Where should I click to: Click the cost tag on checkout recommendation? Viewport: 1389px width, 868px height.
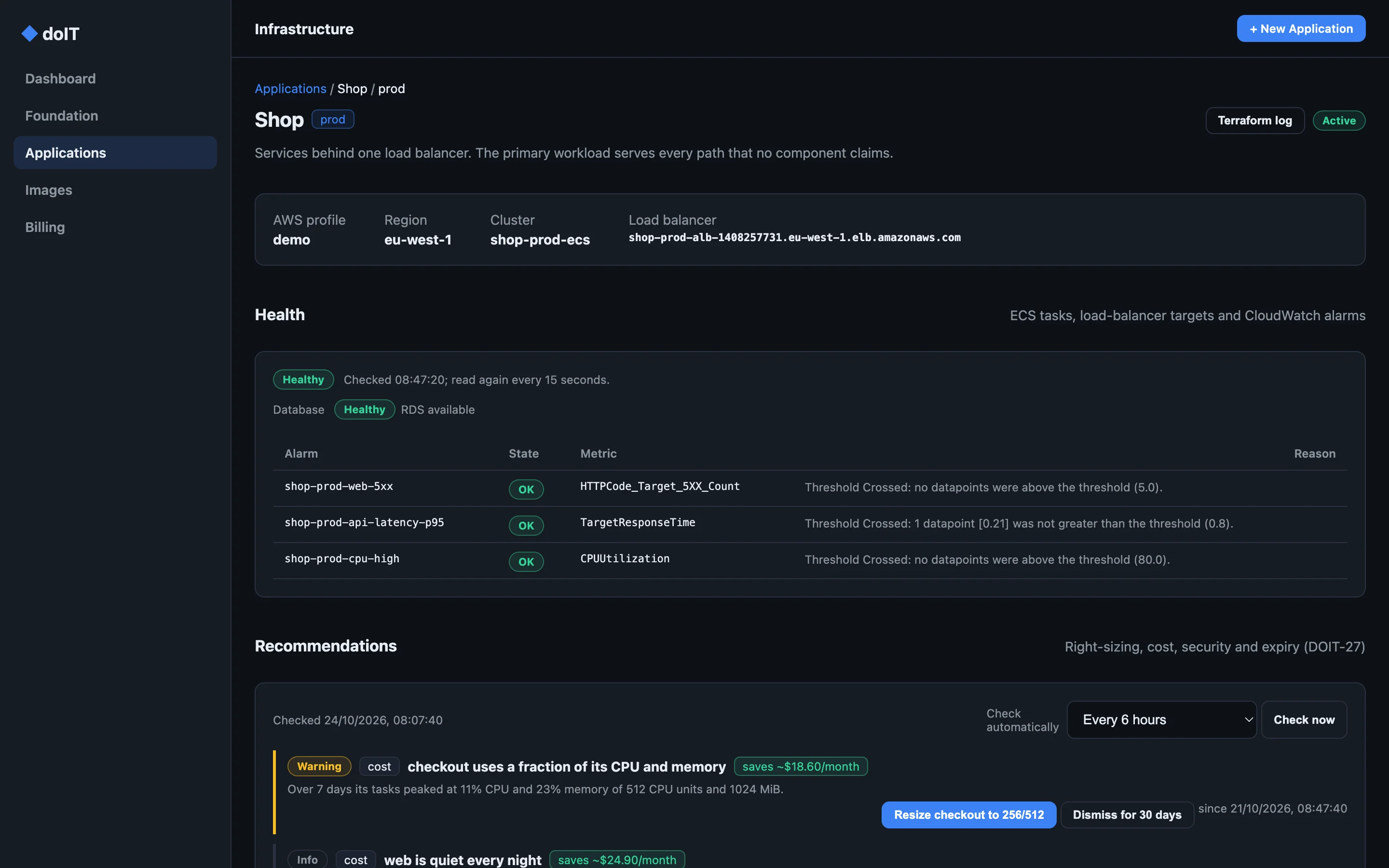pyautogui.click(x=379, y=766)
